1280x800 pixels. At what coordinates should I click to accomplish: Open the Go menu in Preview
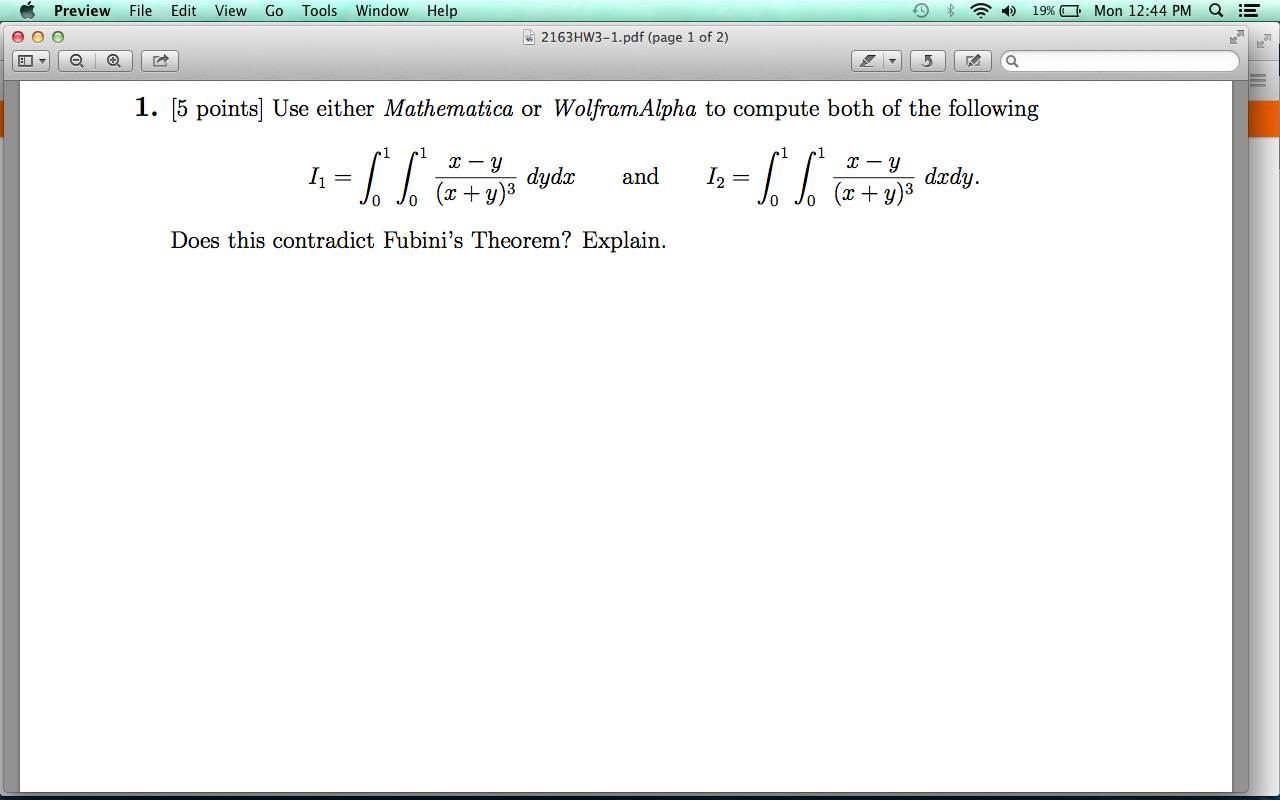(273, 11)
